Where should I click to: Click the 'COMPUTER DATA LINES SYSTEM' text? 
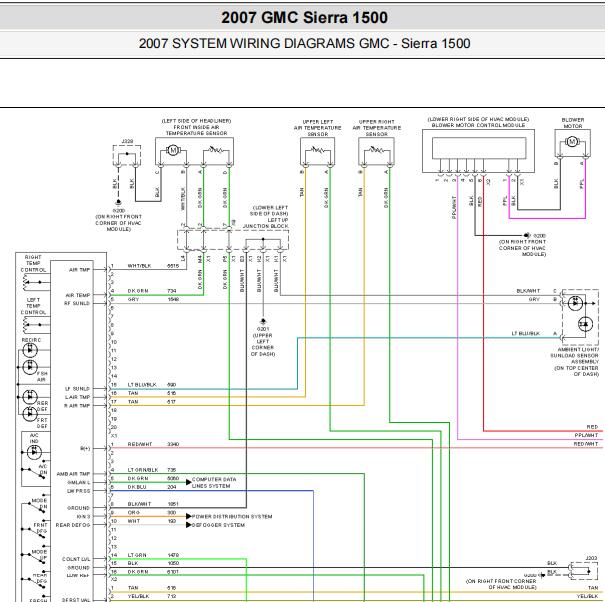tap(214, 482)
